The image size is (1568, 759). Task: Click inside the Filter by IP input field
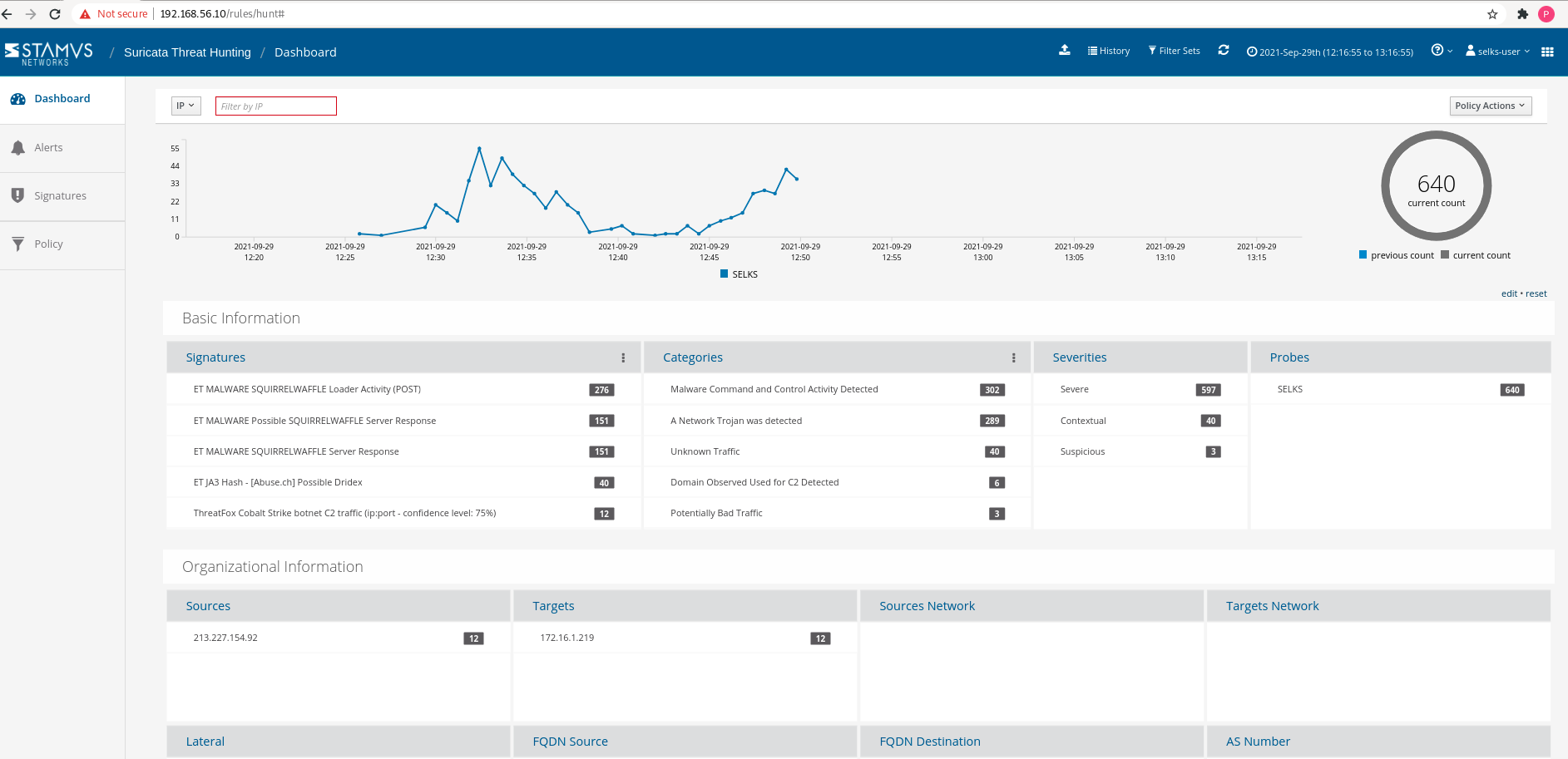275,106
